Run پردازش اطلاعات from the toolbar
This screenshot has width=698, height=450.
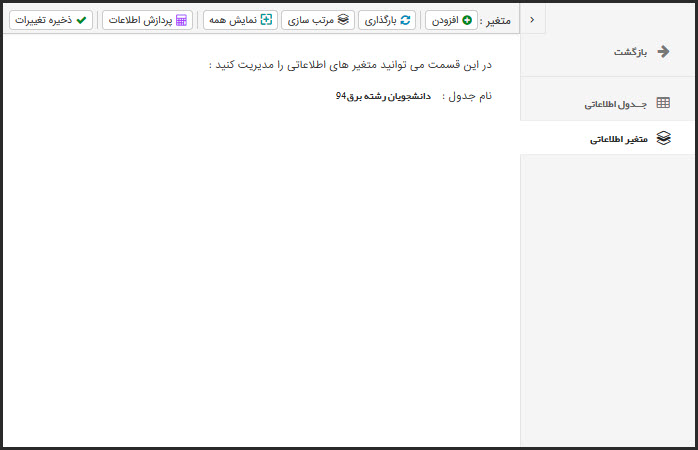146,20
